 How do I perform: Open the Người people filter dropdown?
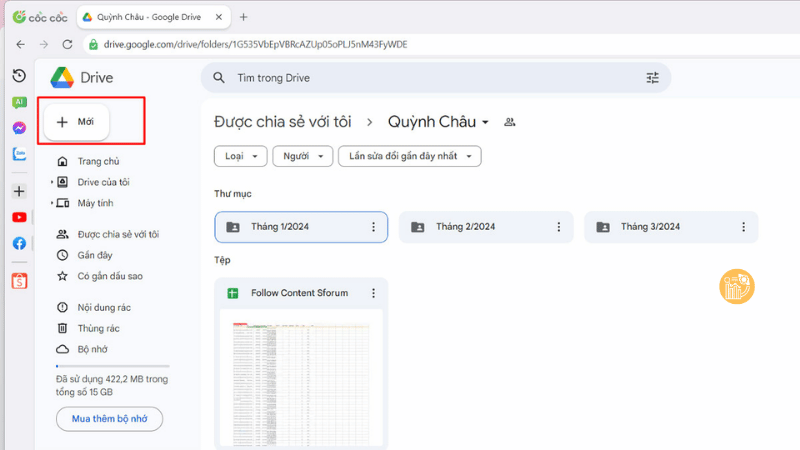(x=303, y=156)
